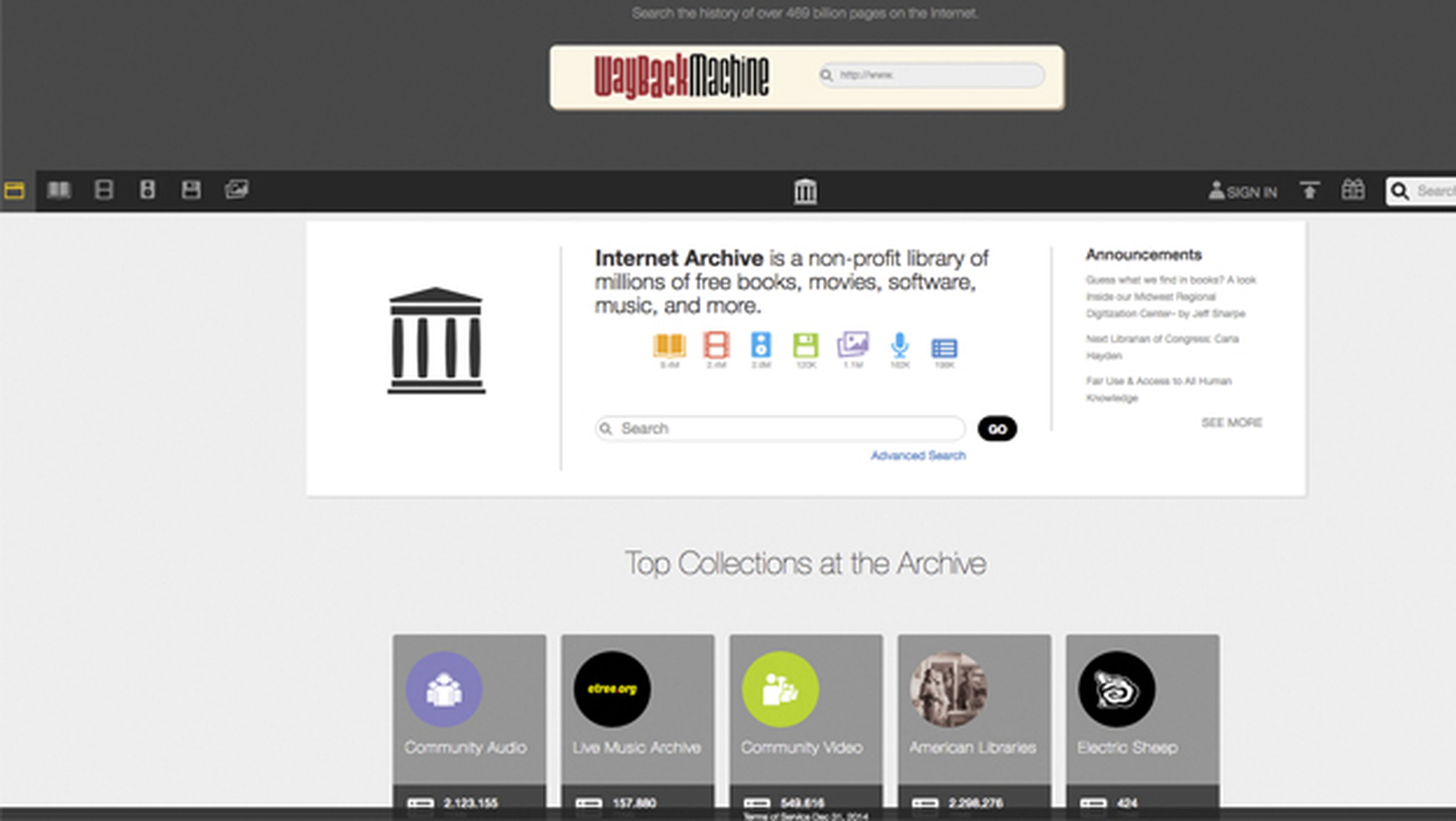Screen dimensions: 1456x821
Task: Open Next Librarian of Congress announcement
Action: 1162,347
